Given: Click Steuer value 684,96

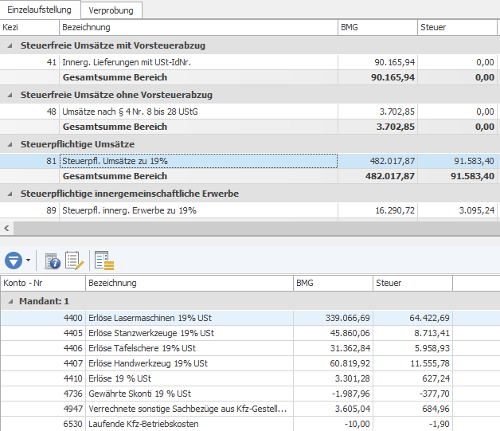Looking at the screenshot, I should tap(436, 409).
